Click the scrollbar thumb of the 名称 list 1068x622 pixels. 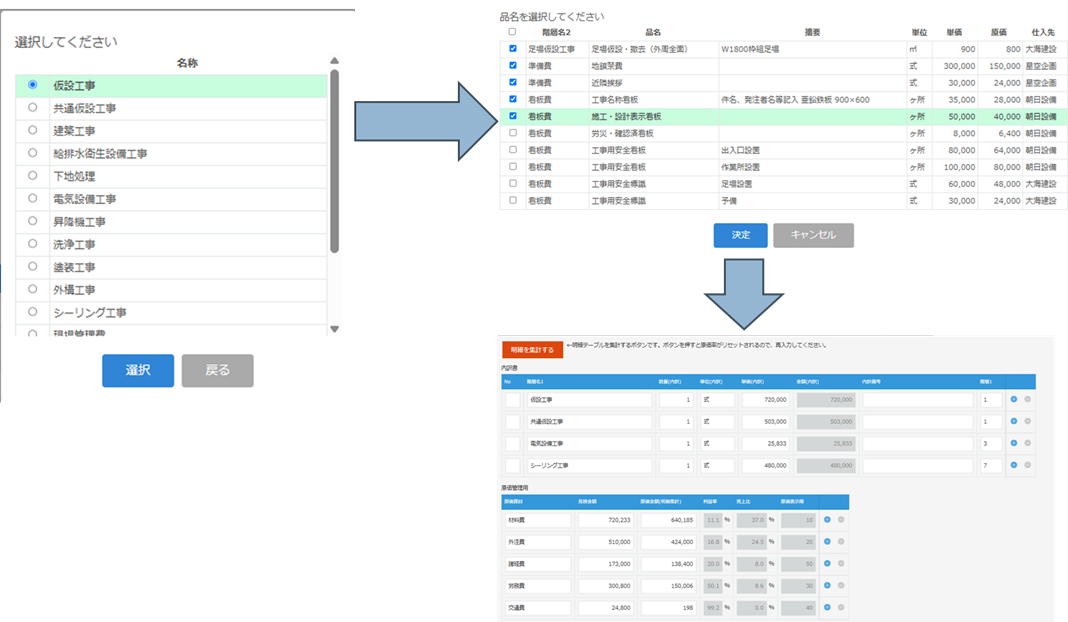click(x=334, y=160)
